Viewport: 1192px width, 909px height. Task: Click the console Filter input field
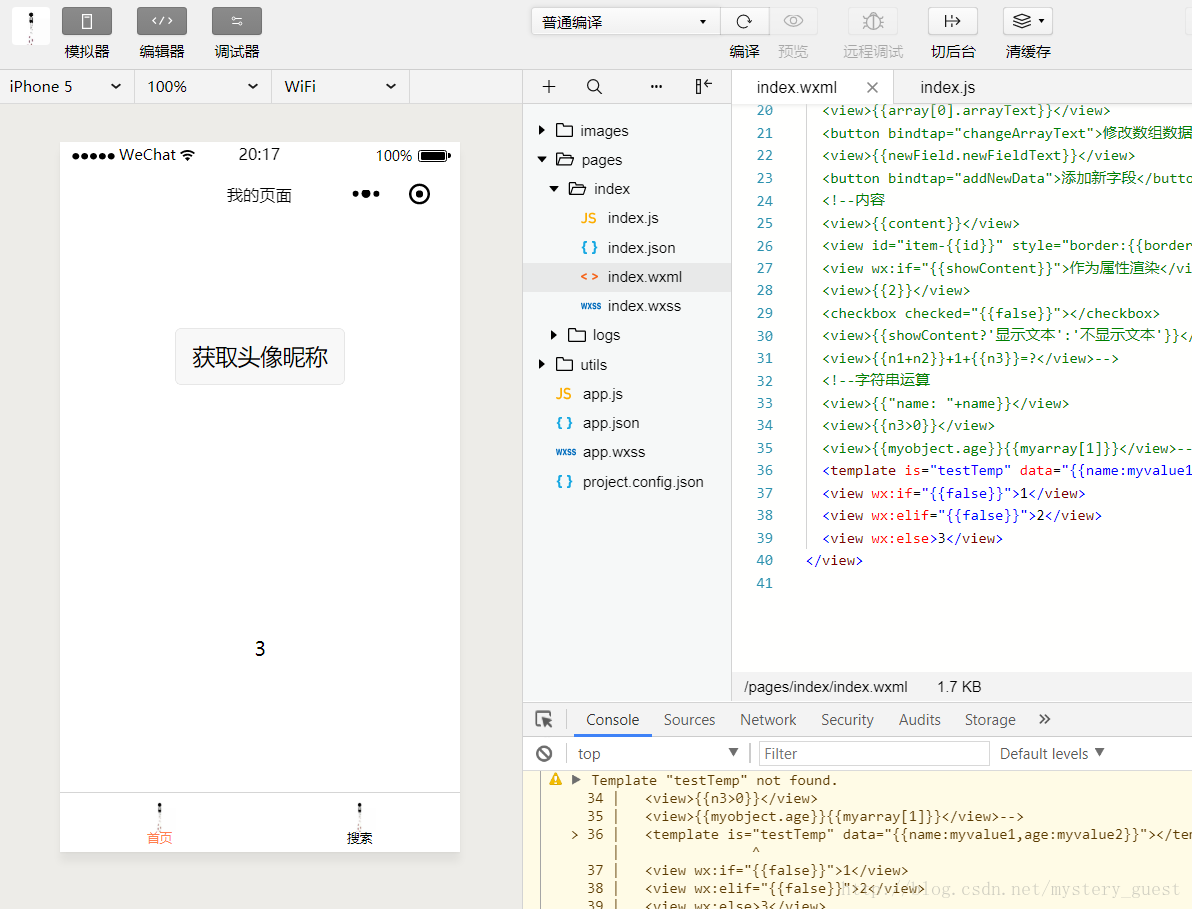874,753
